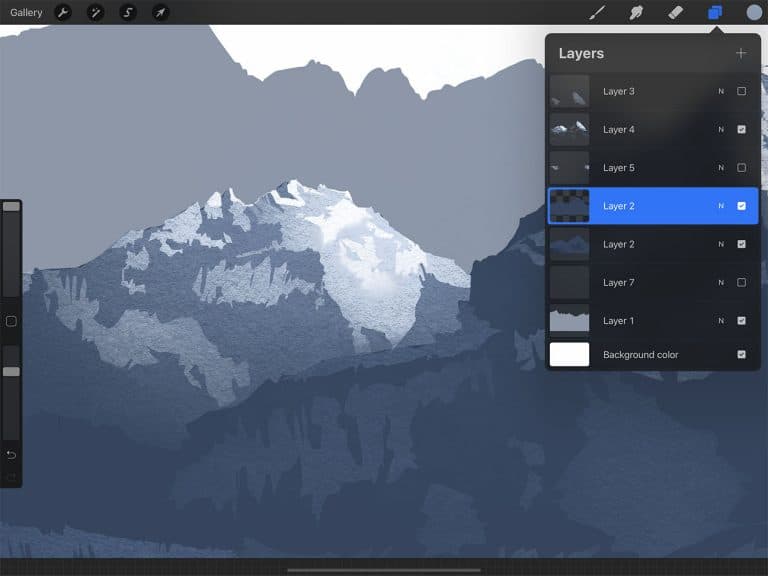Tap the square Modify button in sidebar
Screen dimensions: 768x576
coord(11,321)
